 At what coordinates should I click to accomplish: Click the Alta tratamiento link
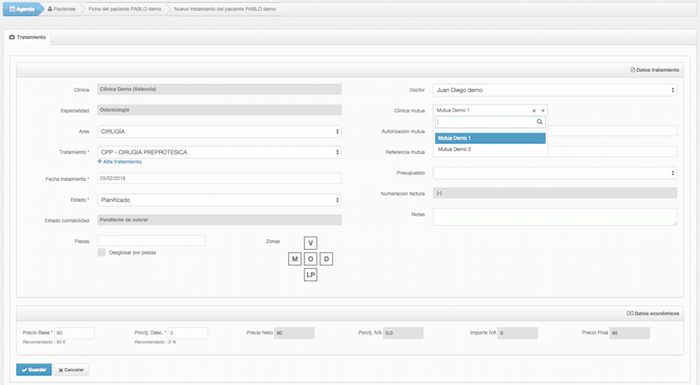[x=119, y=162]
